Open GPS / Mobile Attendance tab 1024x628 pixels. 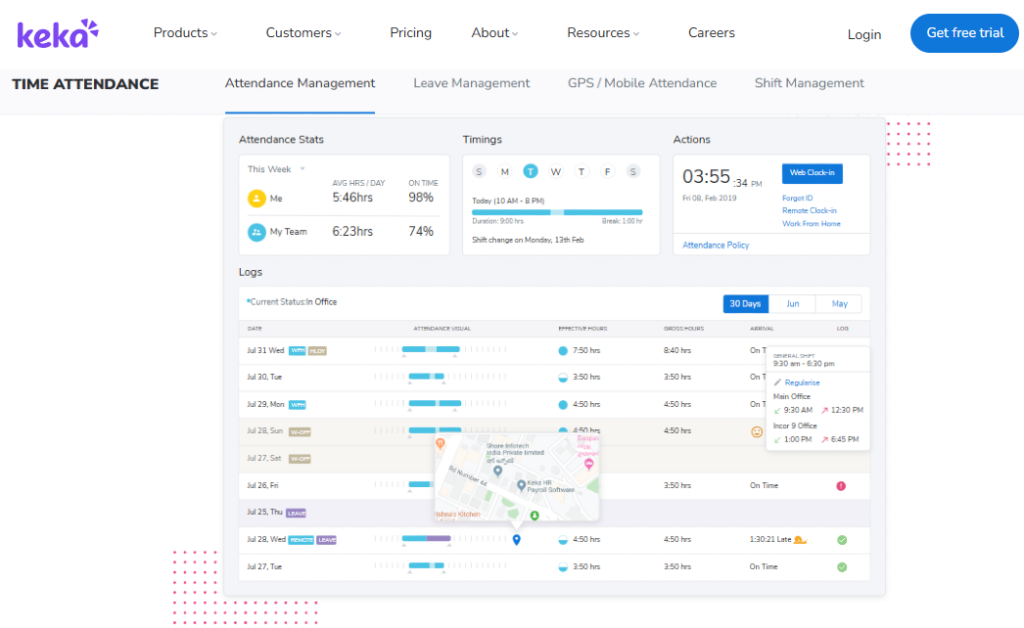pos(642,84)
